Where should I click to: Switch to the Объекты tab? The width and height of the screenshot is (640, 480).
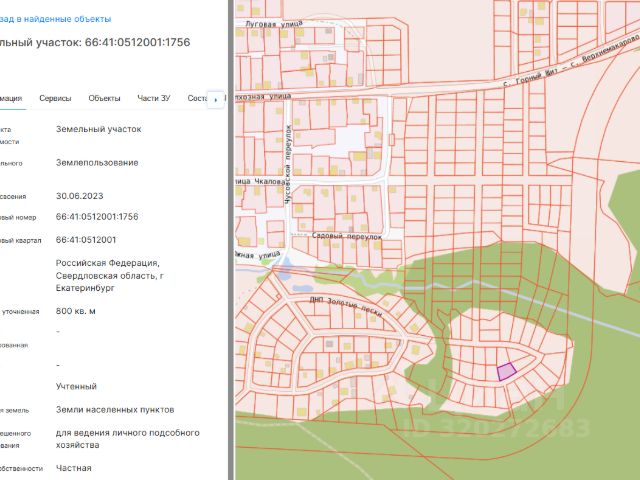[104, 98]
